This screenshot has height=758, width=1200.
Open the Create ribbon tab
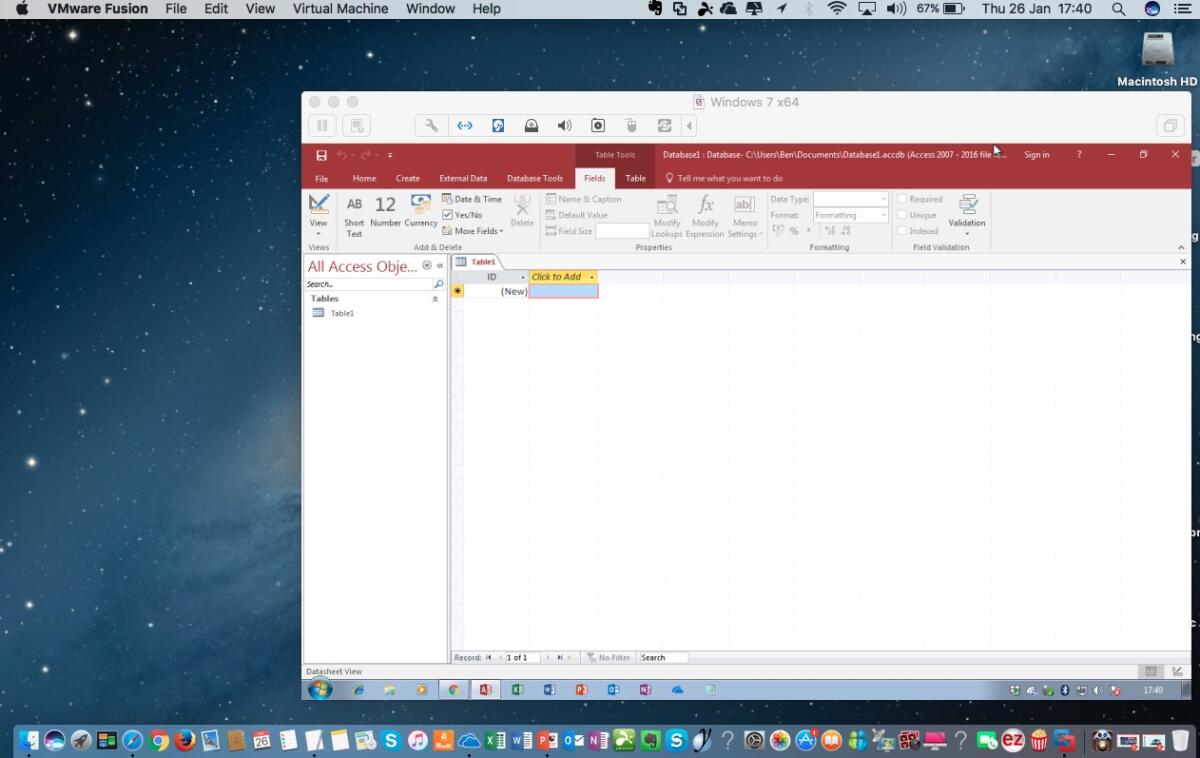(x=408, y=177)
